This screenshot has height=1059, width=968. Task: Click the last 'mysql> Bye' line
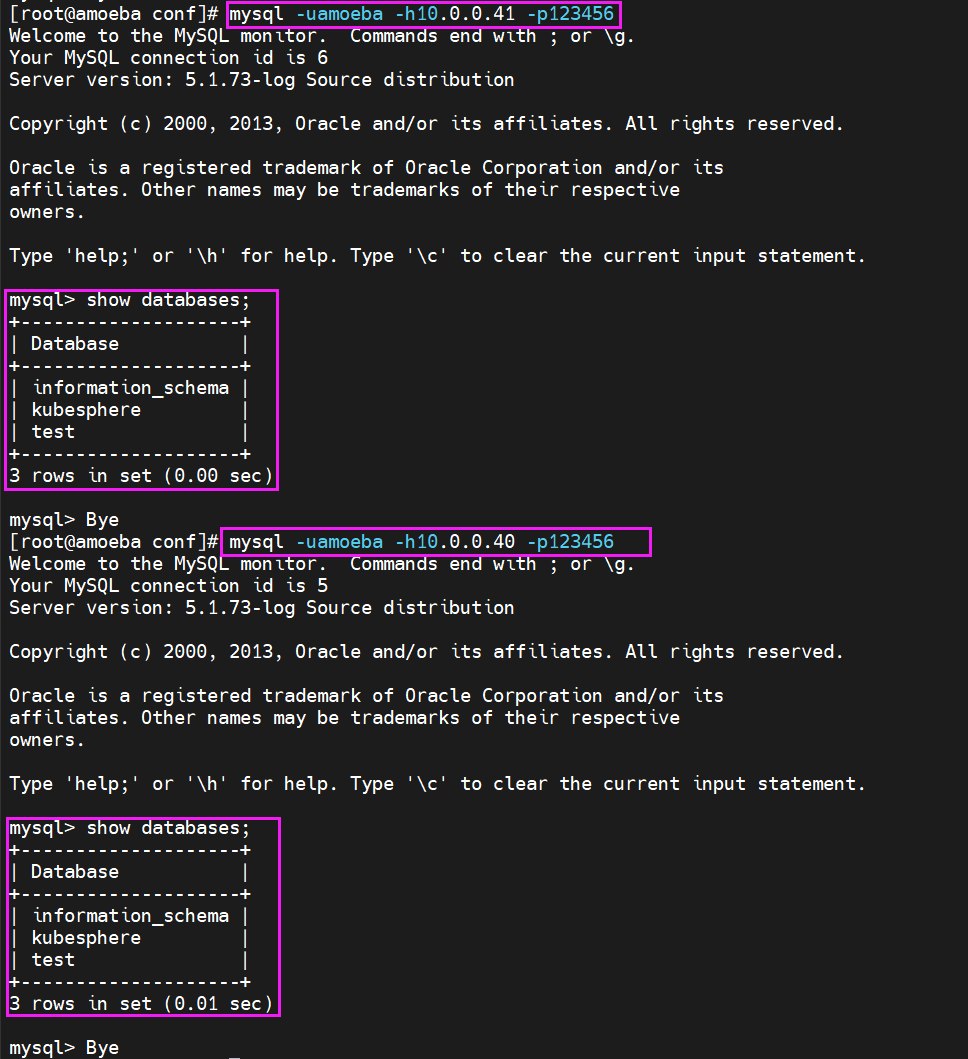64,1048
